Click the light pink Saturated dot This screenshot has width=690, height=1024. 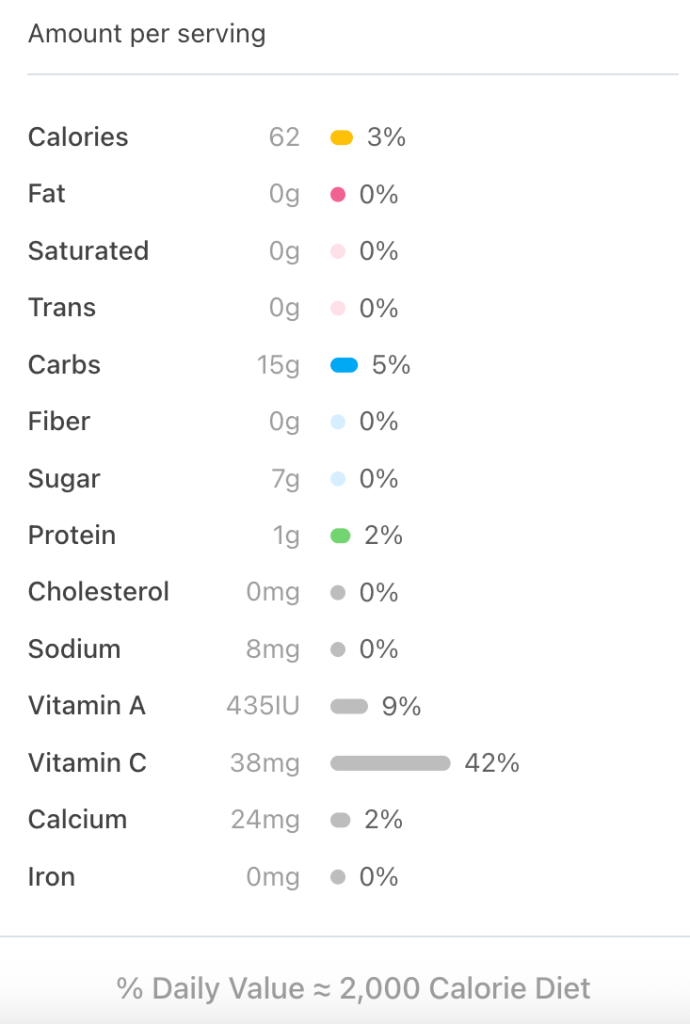(x=338, y=252)
